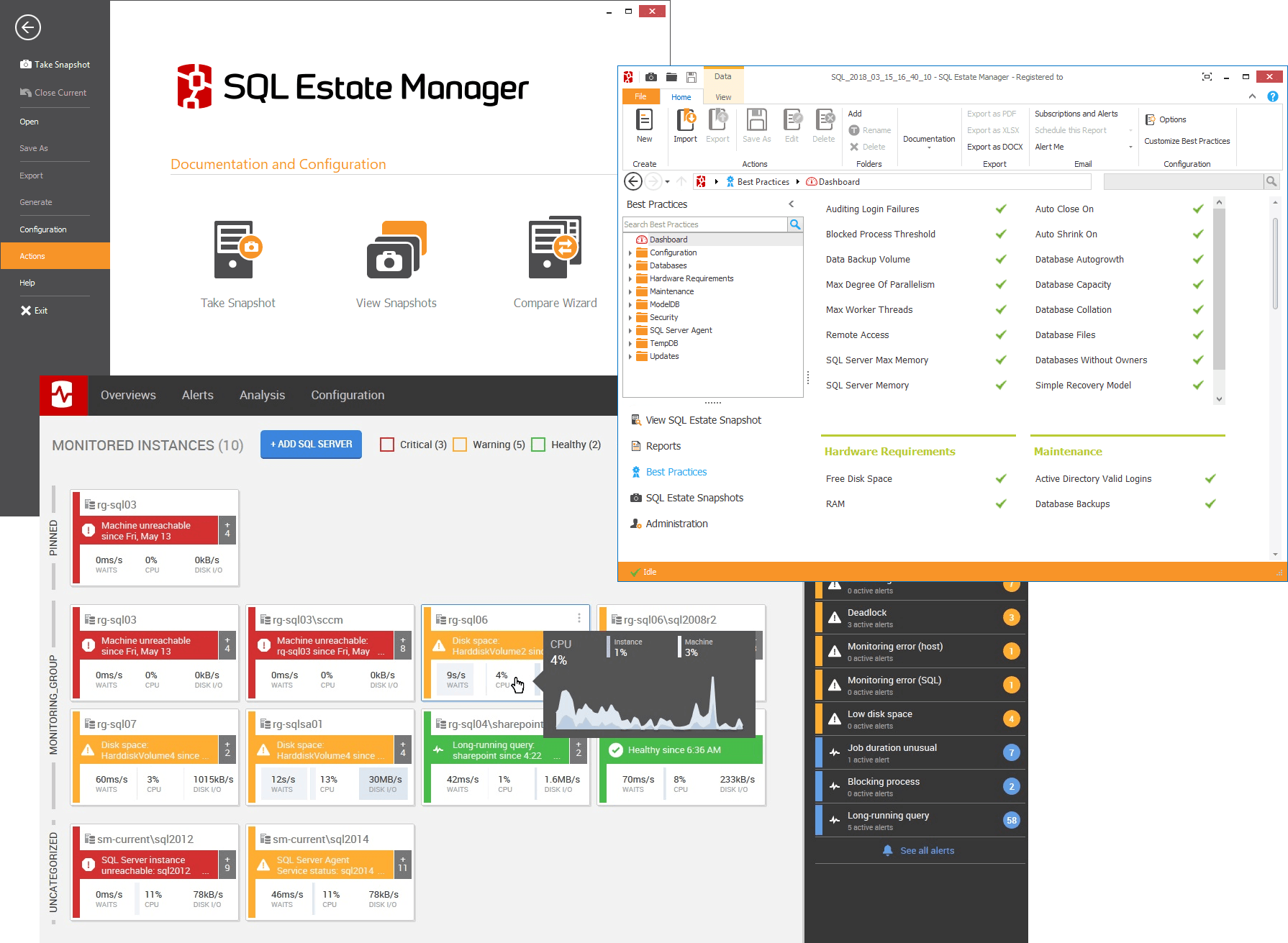Click the back arrow circle in sidebar
Image resolution: width=1288 pixels, height=943 pixels.
coord(27,27)
